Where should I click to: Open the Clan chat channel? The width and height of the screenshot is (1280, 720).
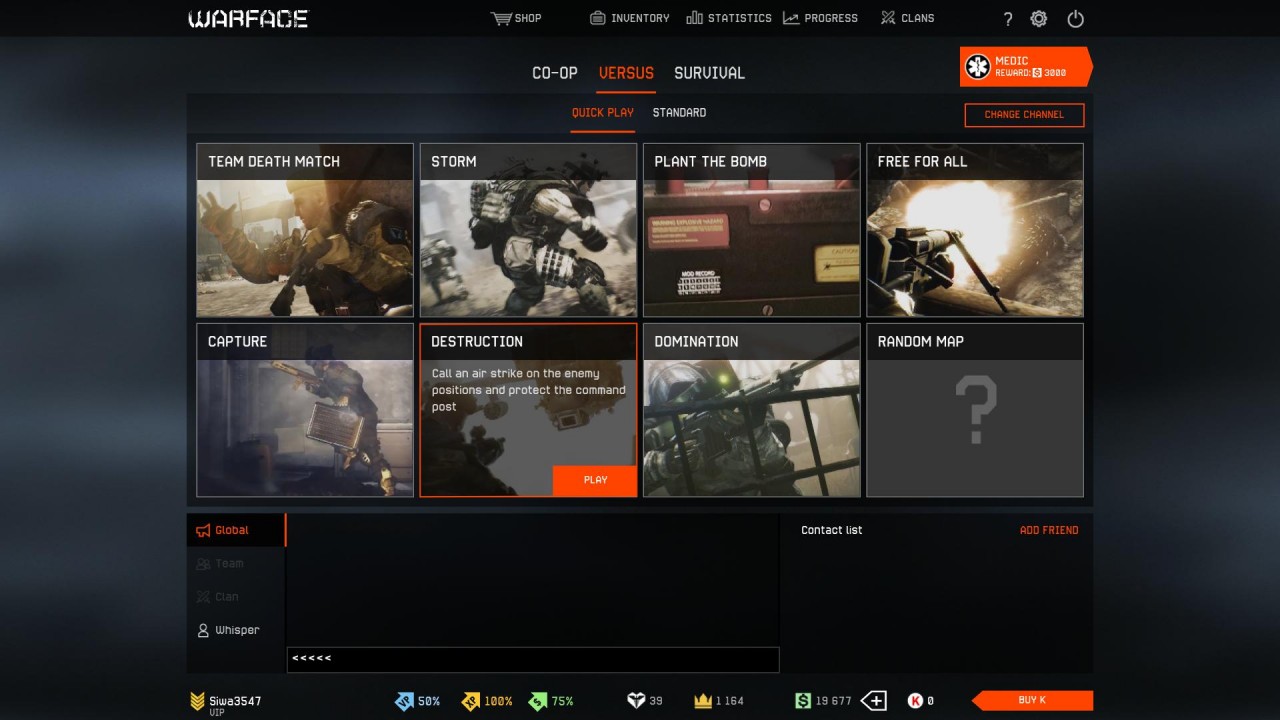(235, 597)
